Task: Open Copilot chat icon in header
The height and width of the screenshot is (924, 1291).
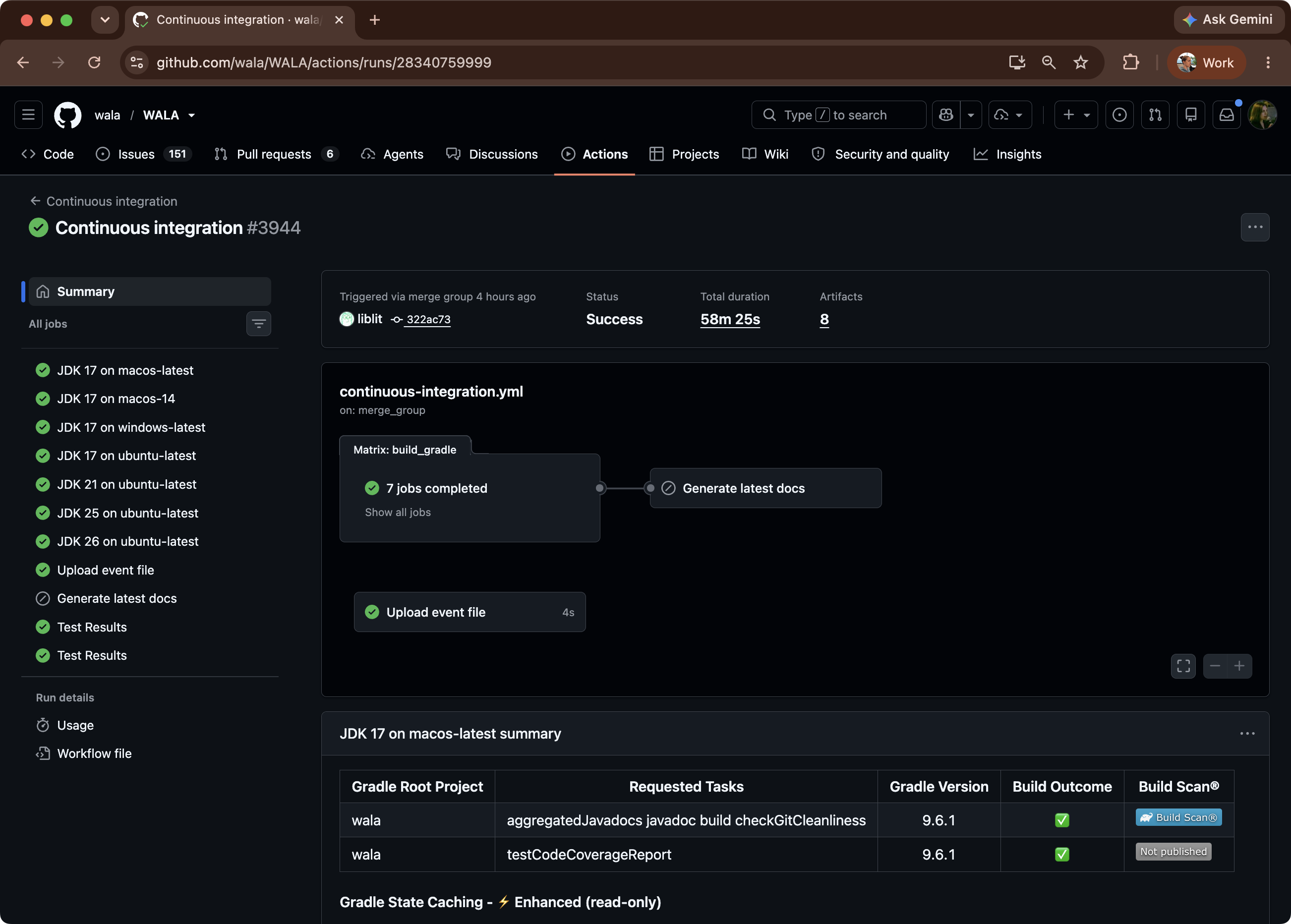Action: tap(946, 115)
